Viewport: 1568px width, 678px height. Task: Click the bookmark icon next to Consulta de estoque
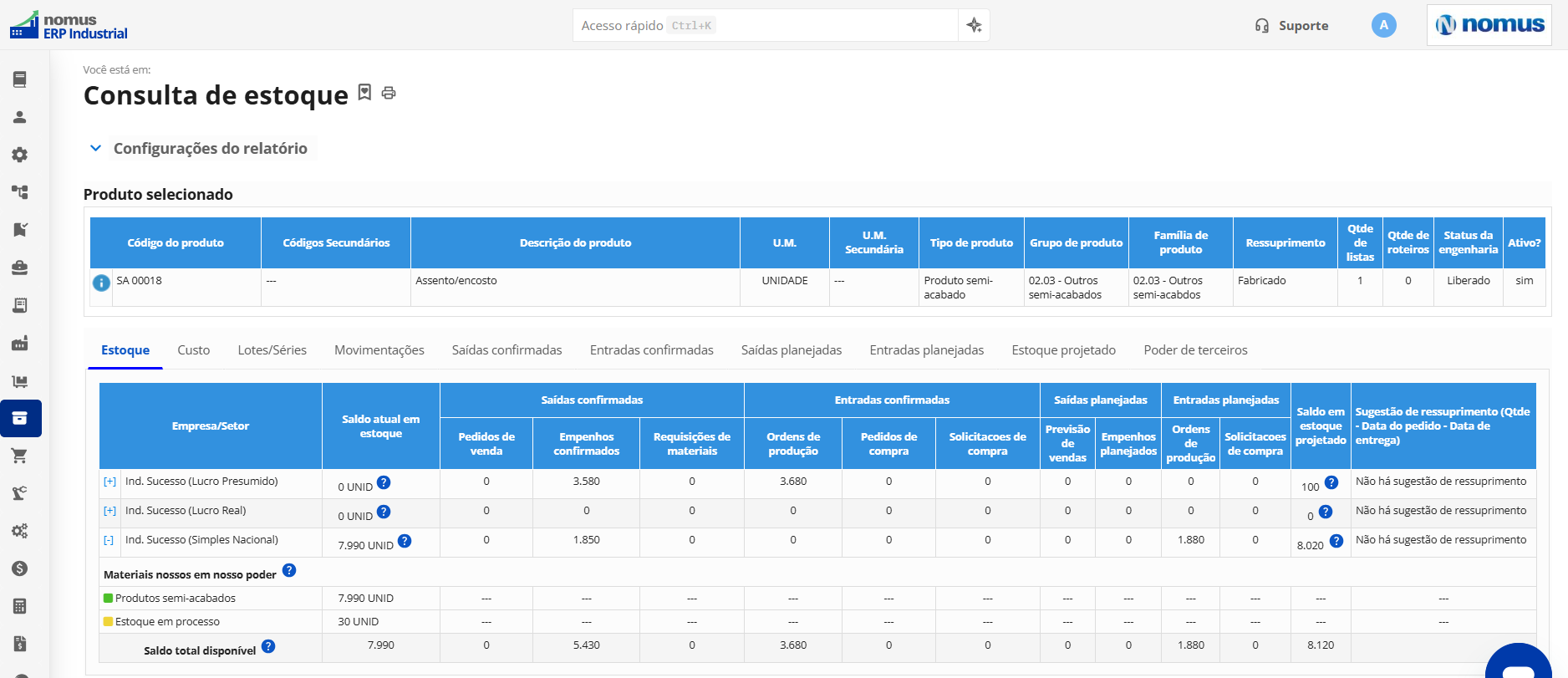(x=364, y=92)
